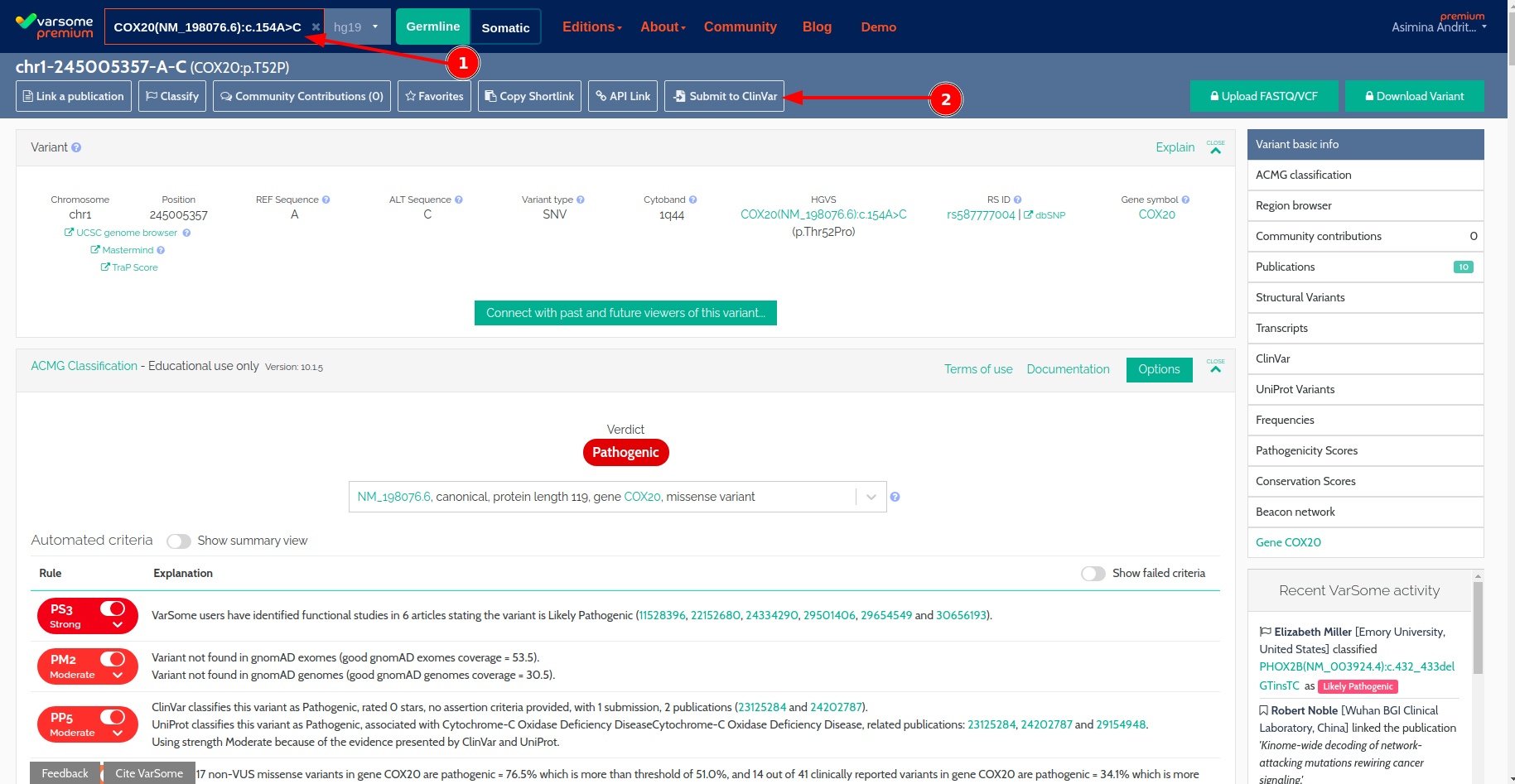Screen dimensions: 1515x784
Task: Switch to Somatic mode tab
Action: [505, 27]
